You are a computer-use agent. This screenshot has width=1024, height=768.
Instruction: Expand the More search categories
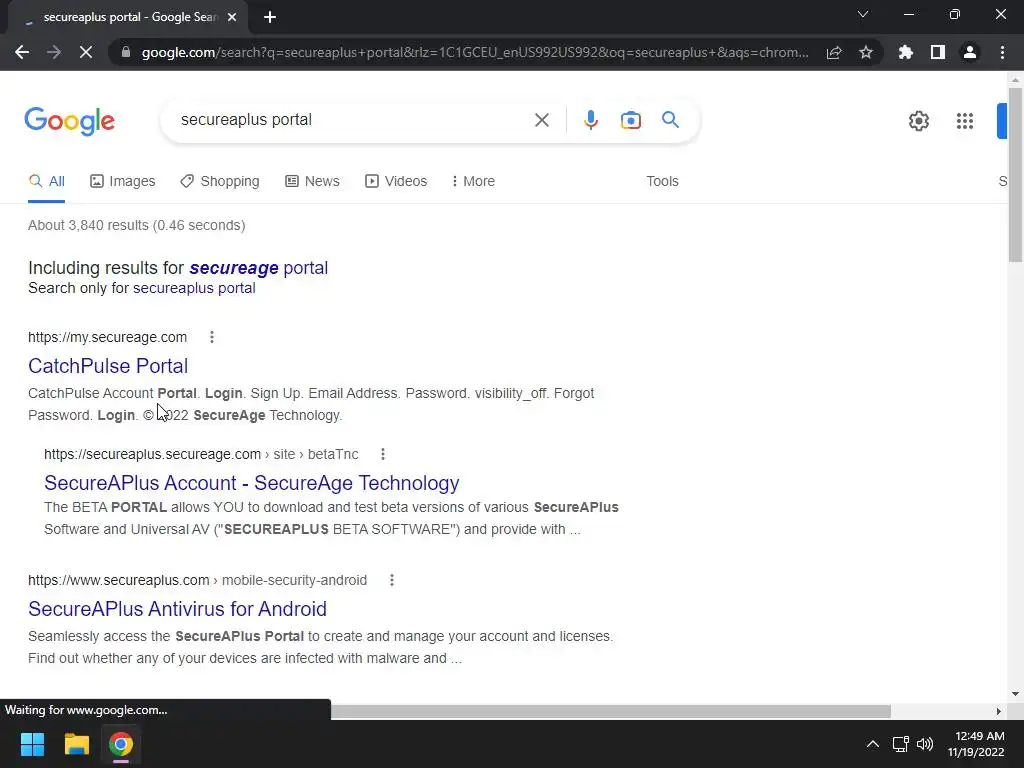pyautogui.click(x=473, y=182)
